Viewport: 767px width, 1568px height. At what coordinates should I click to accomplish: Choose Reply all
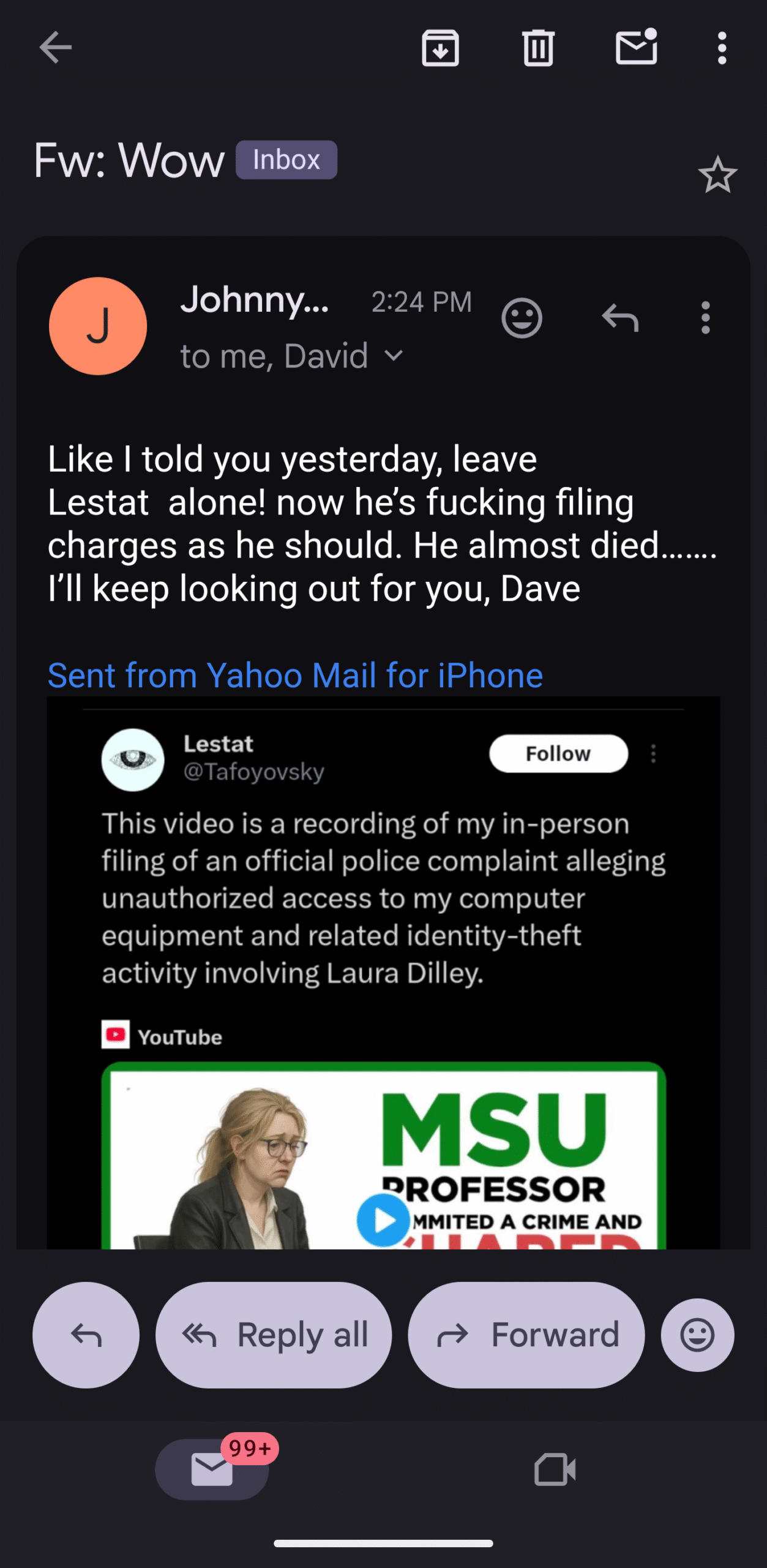[274, 1335]
